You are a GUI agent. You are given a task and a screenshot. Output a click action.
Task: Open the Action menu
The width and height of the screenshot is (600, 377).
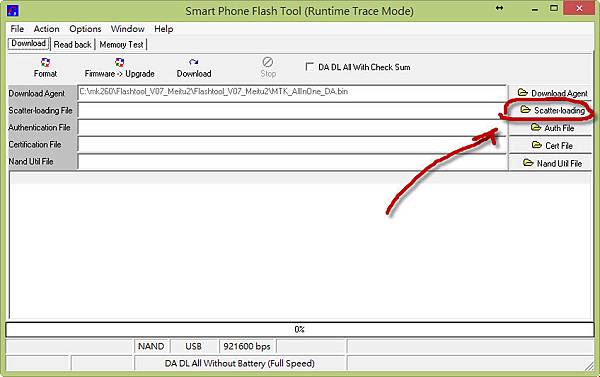46,29
